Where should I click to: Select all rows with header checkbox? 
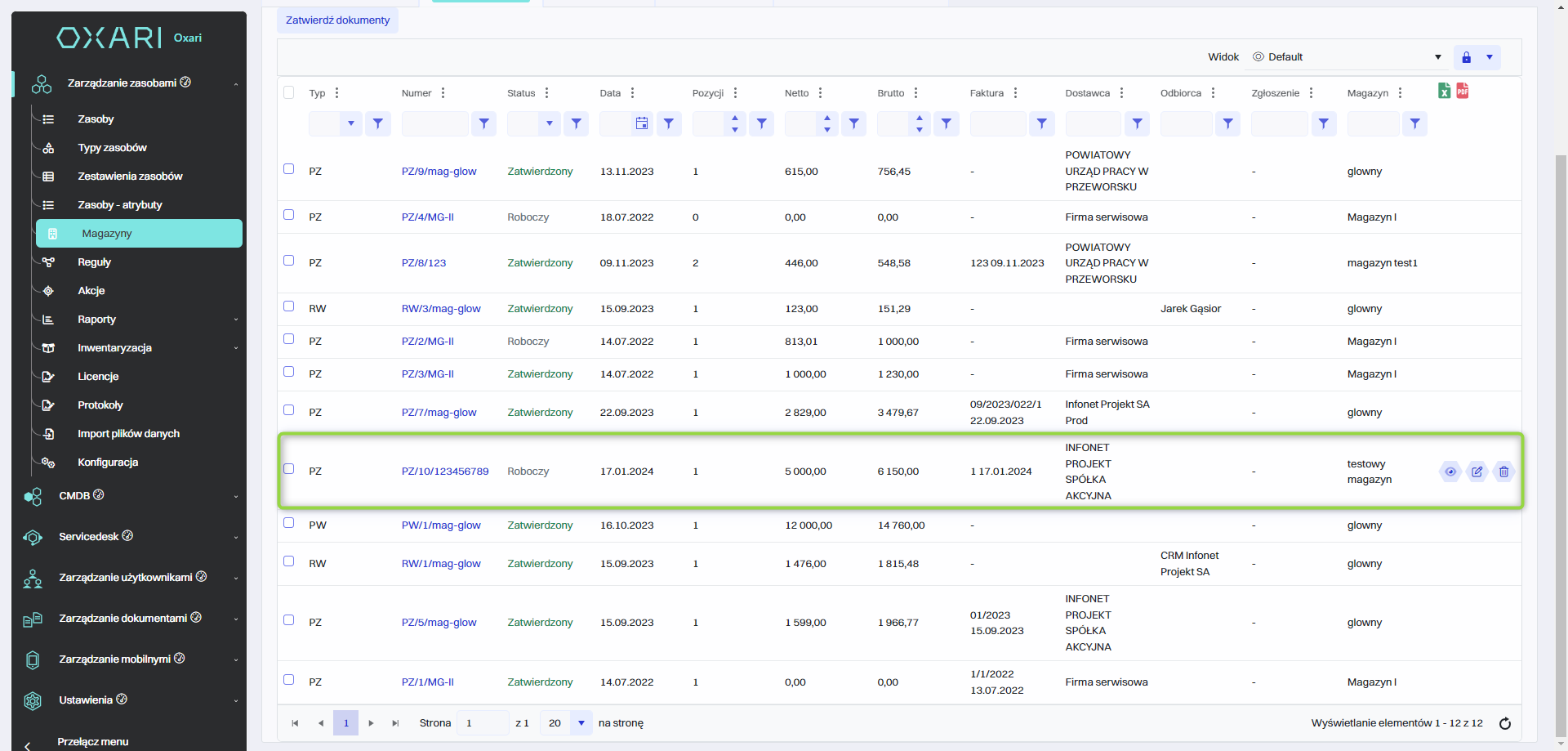[x=288, y=92]
